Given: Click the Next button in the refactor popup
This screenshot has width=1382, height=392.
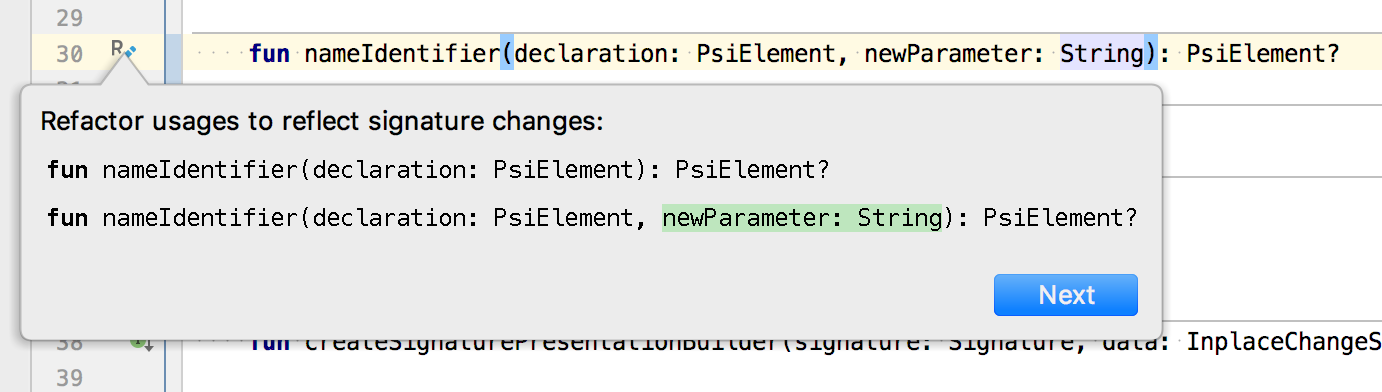Looking at the screenshot, I should [x=1066, y=295].
